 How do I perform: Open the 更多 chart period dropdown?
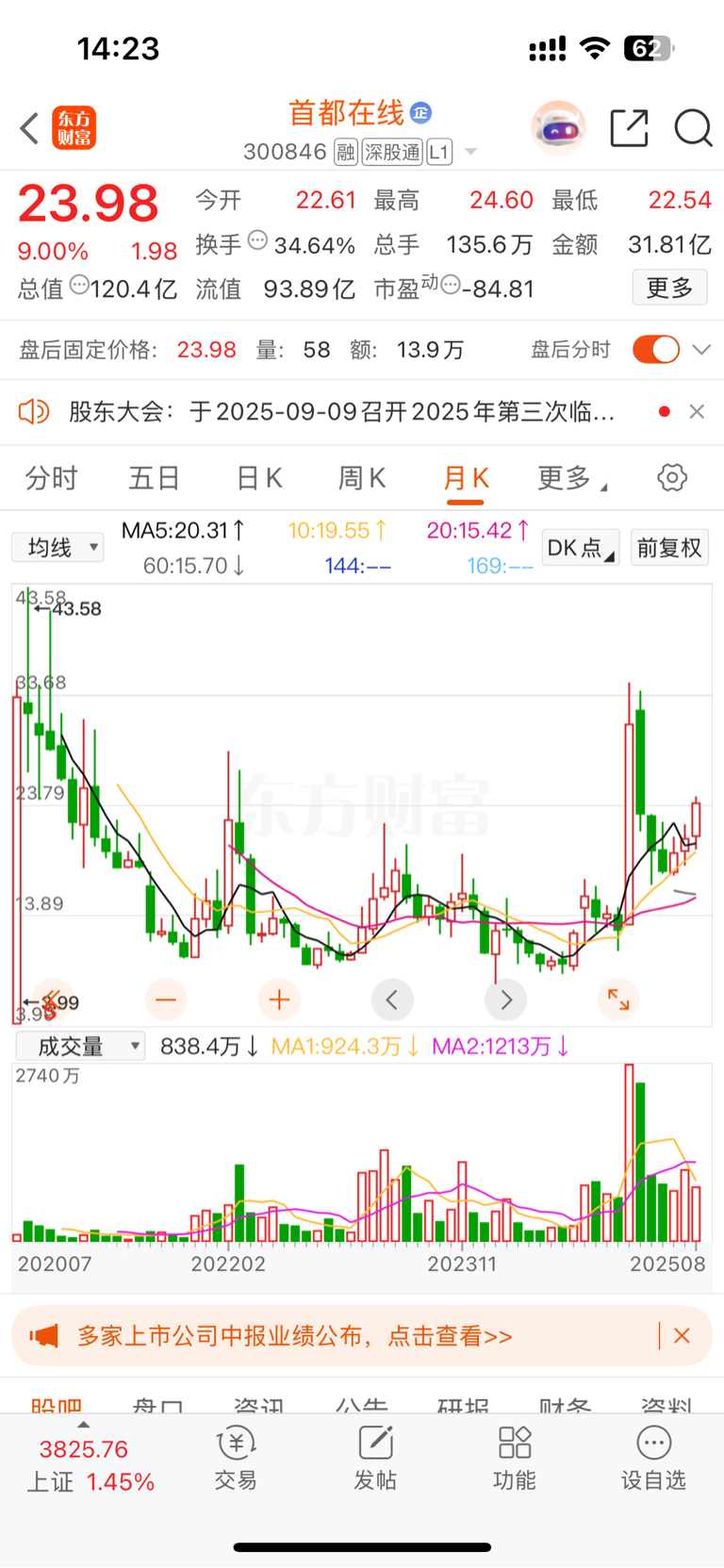(571, 478)
